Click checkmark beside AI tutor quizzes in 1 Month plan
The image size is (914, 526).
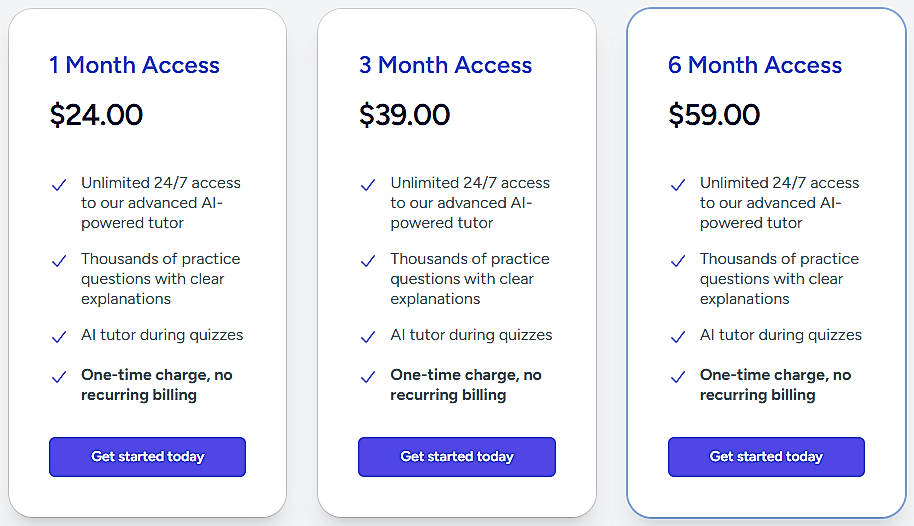(x=59, y=337)
